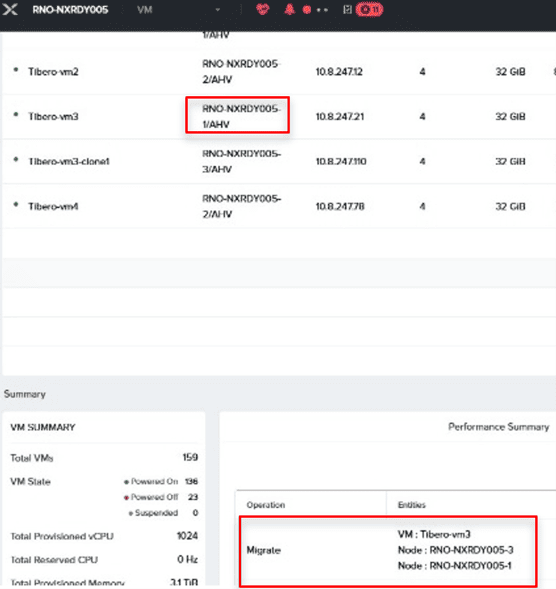Click Total Reserved CPU value 0 Hz
Screen dimensions: 556x589
[187, 560]
